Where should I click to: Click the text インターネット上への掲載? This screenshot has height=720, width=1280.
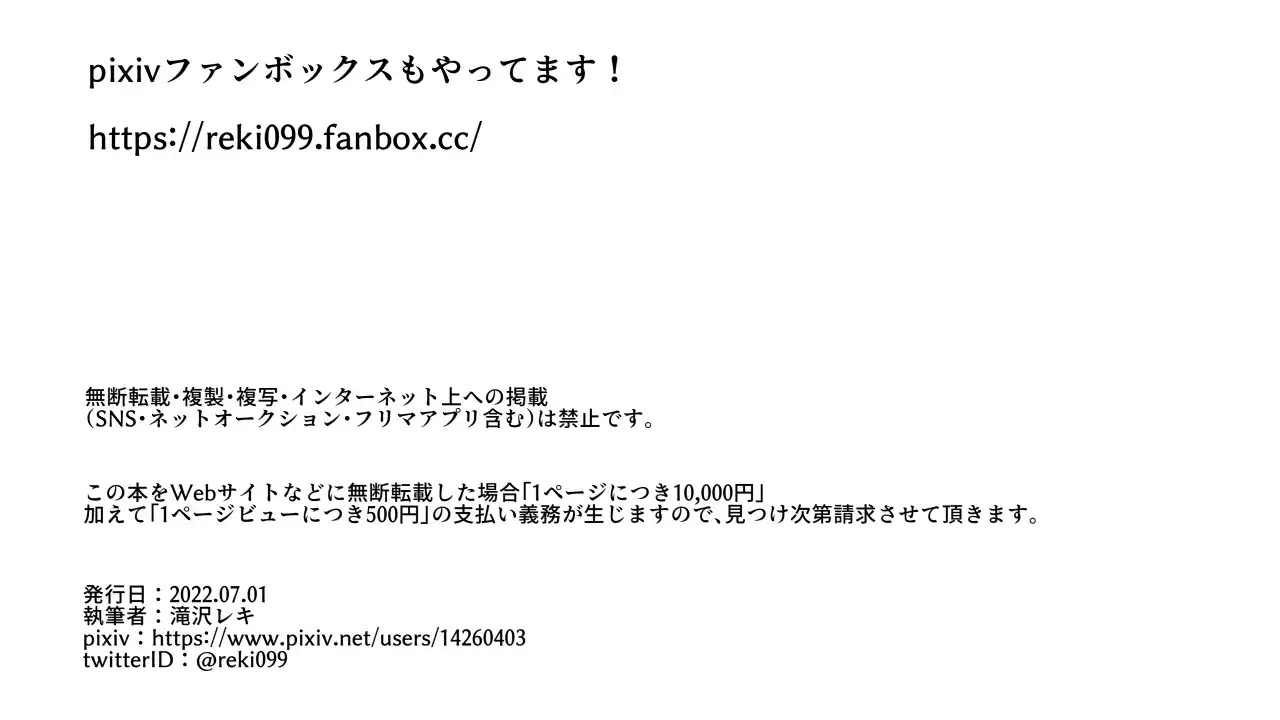pos(419,398)
